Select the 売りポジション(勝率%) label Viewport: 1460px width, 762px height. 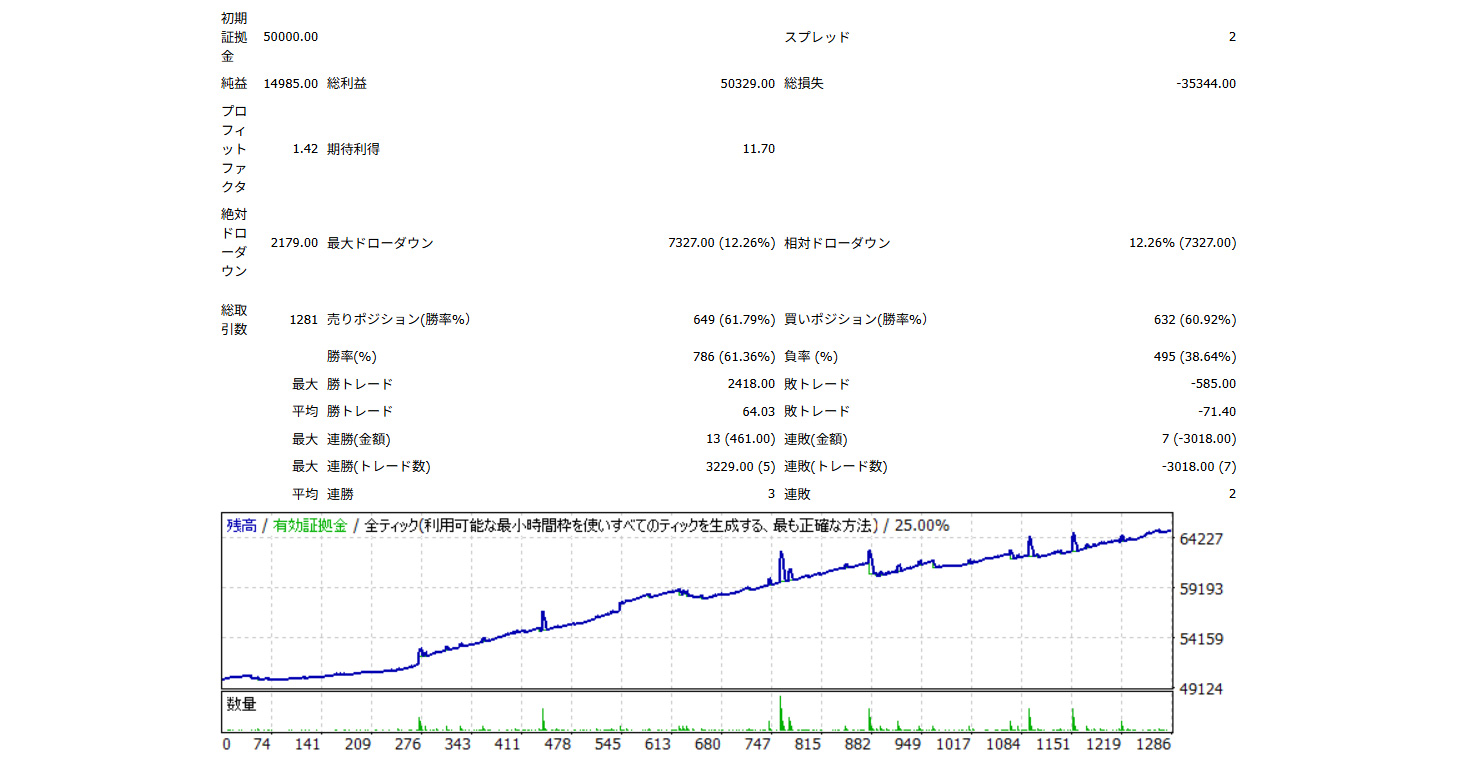coord(398,320)
